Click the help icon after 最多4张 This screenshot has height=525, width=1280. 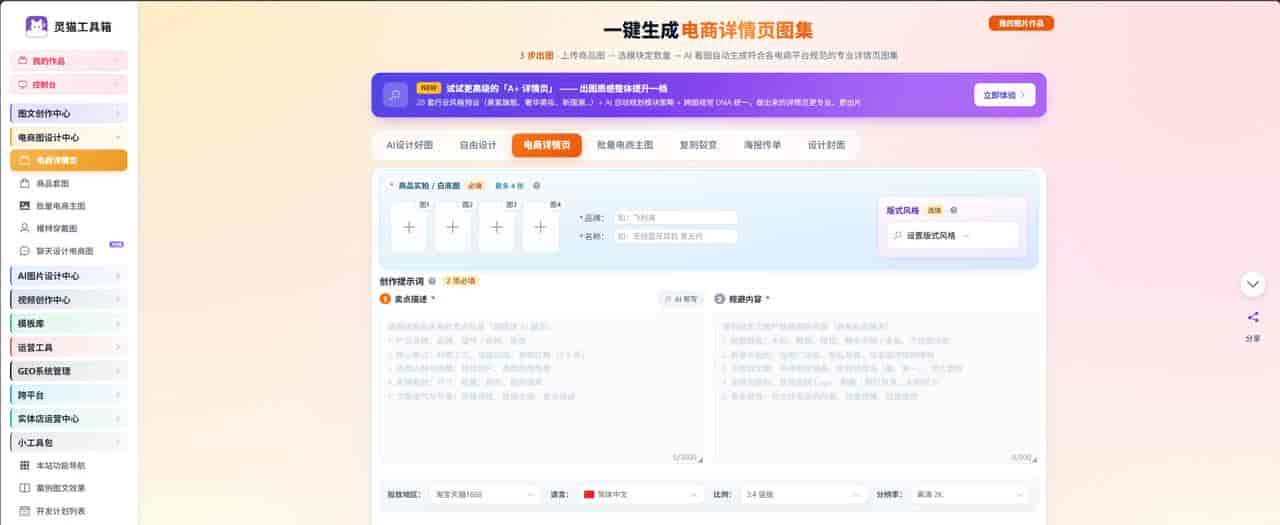click(536, 185)
